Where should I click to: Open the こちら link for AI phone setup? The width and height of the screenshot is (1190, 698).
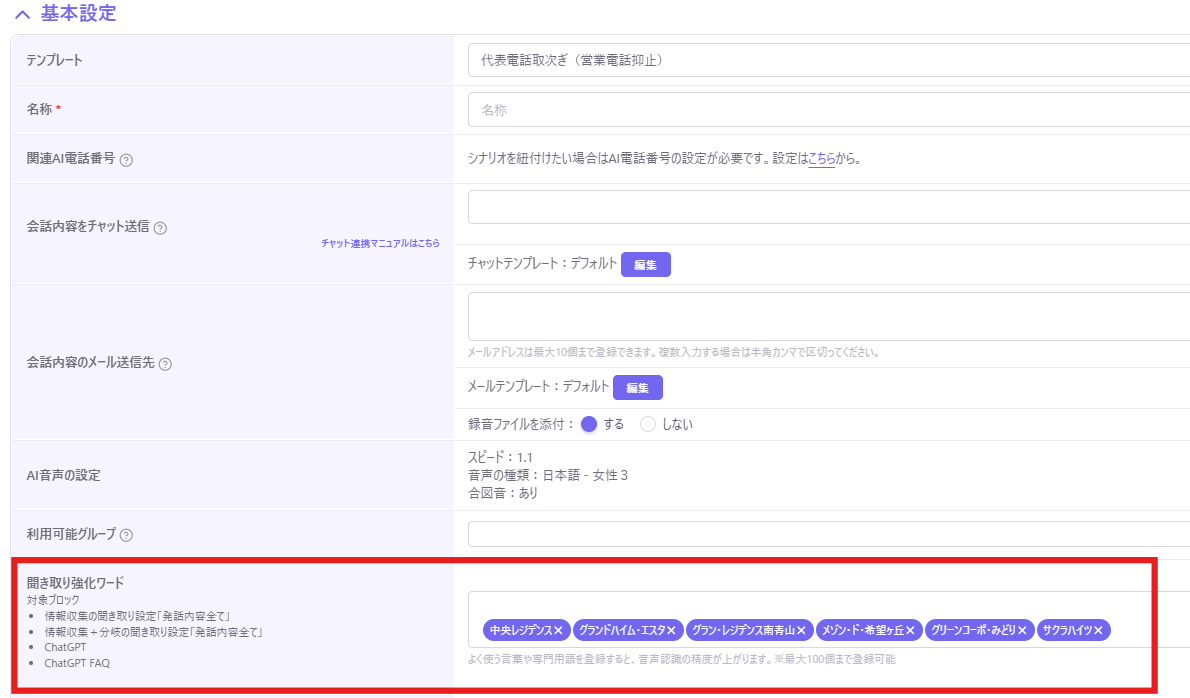click(x=821, y=159)
